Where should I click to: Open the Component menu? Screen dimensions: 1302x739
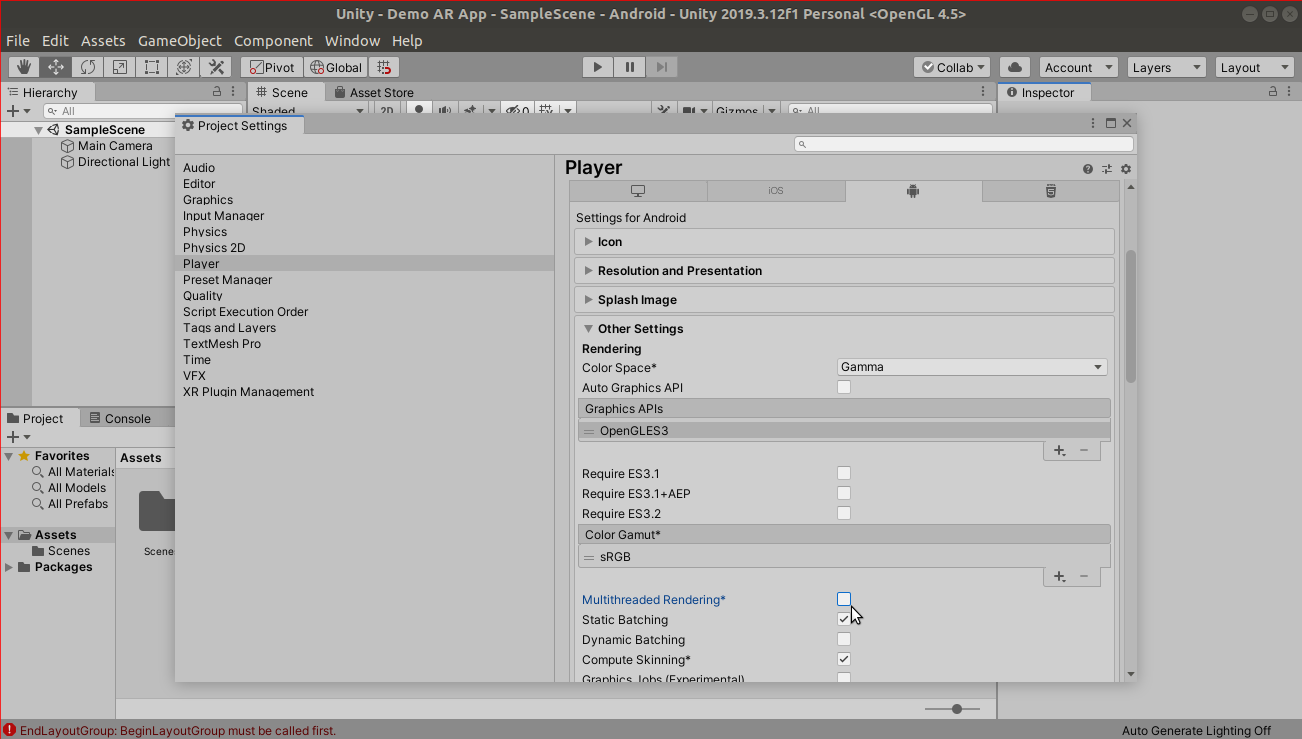273,41
